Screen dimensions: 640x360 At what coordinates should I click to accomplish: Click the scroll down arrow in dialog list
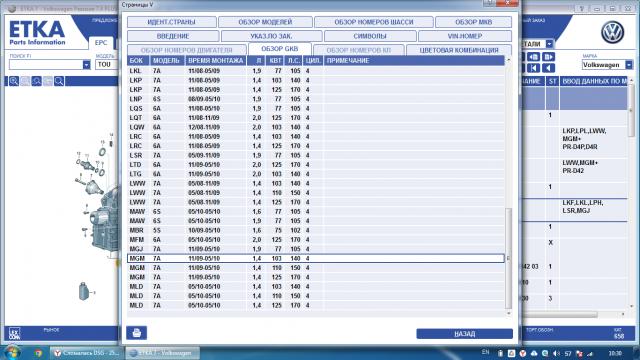508,313
